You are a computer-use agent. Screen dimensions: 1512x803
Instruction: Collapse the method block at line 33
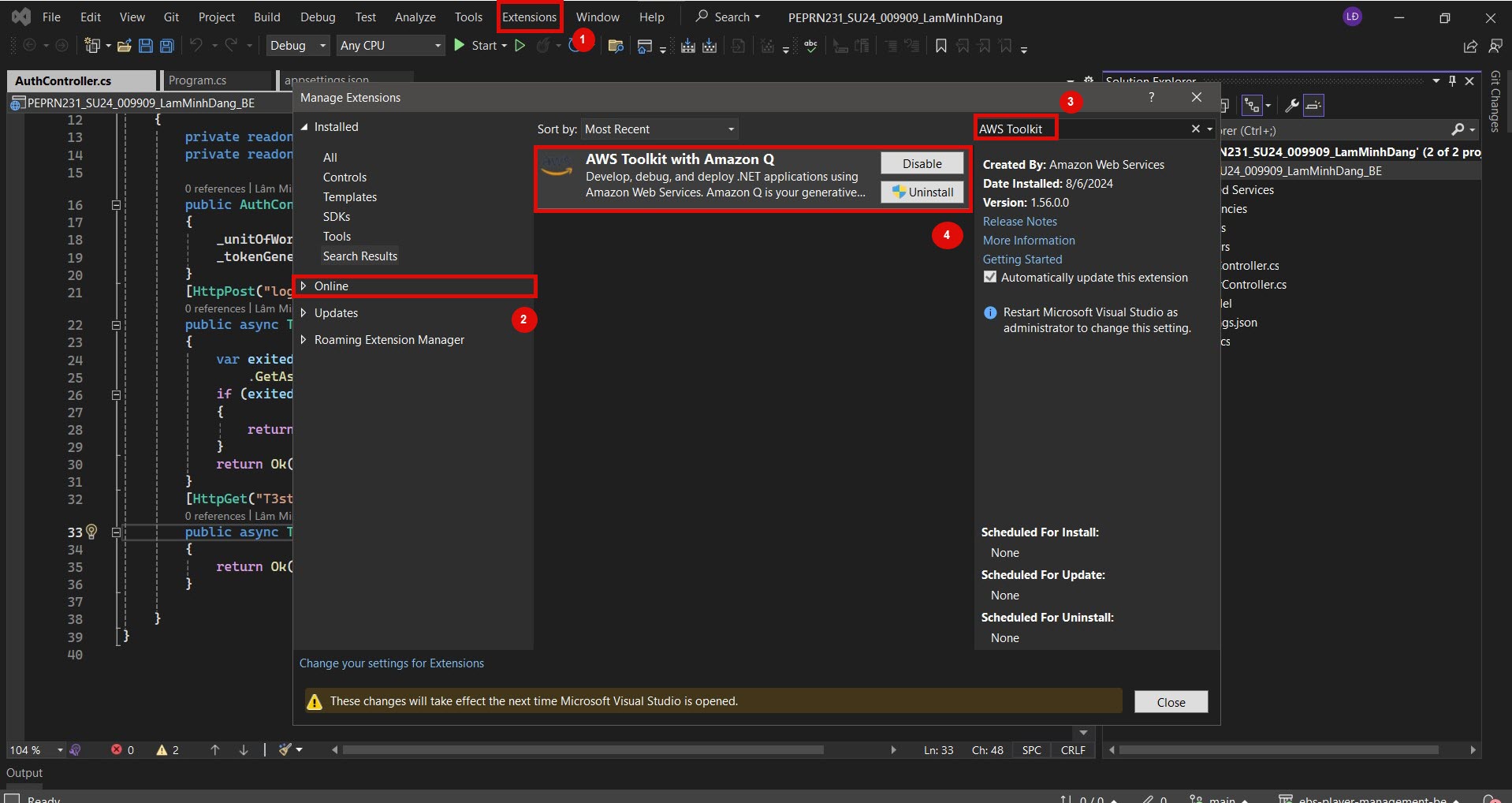coord(116,532)
